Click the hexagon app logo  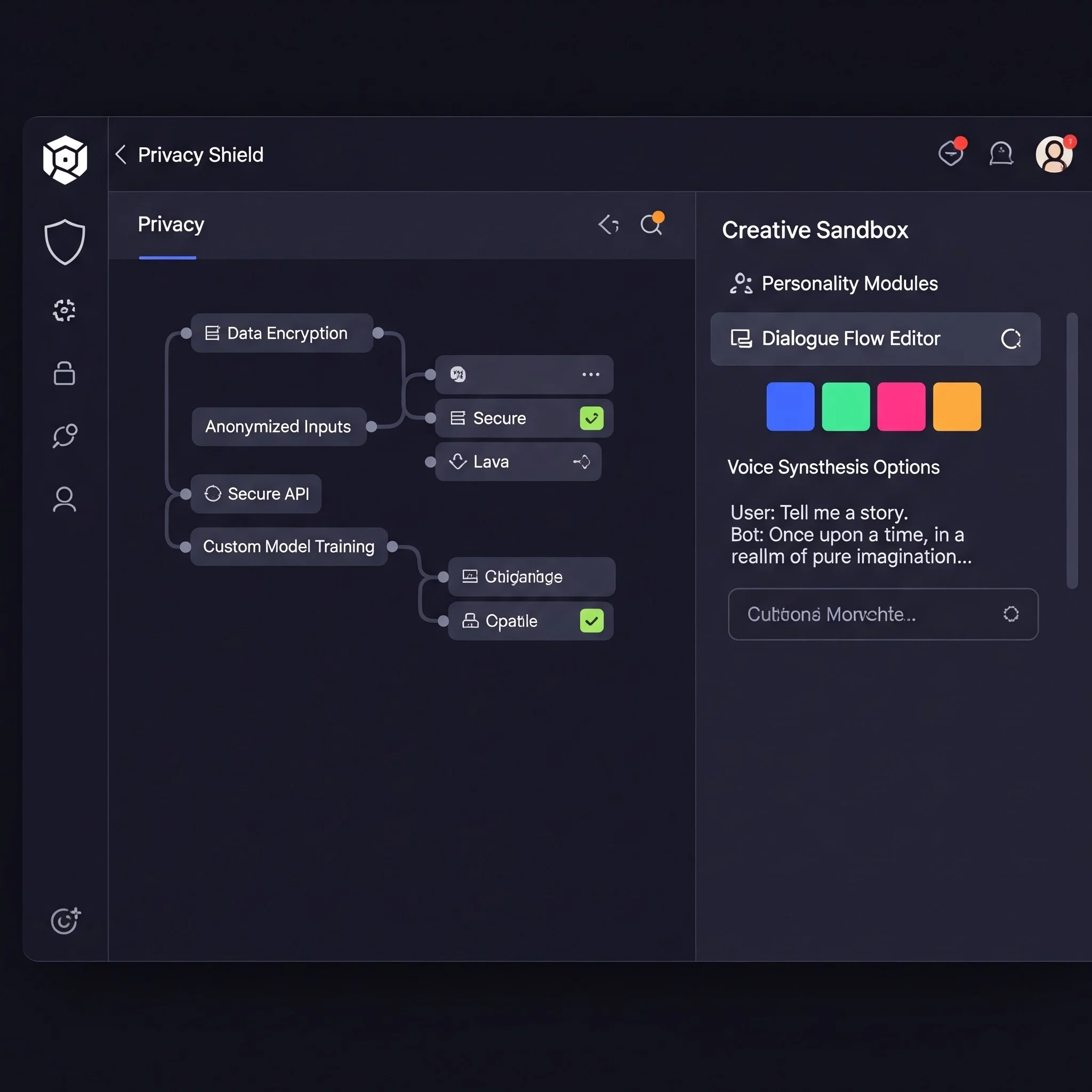tap(65, 159)
